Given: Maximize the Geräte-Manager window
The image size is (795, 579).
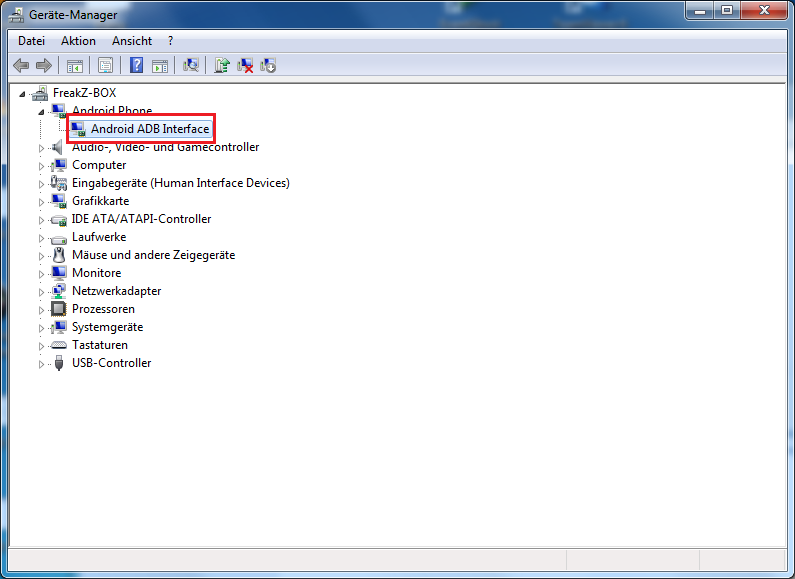Looking at the screenshot, I should click(727, 10).
